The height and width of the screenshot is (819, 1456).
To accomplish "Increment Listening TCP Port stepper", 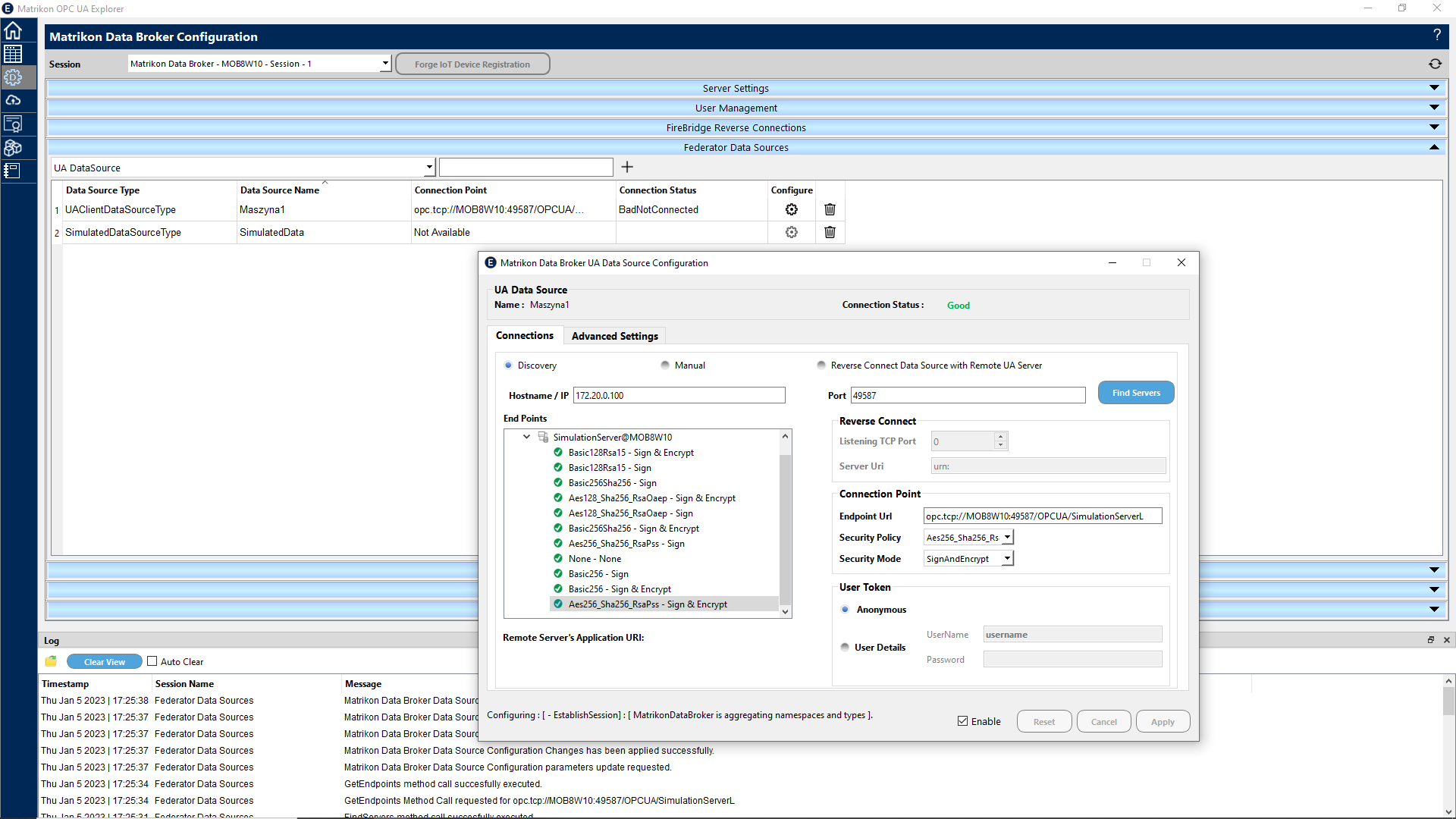I will (1000, 437).
